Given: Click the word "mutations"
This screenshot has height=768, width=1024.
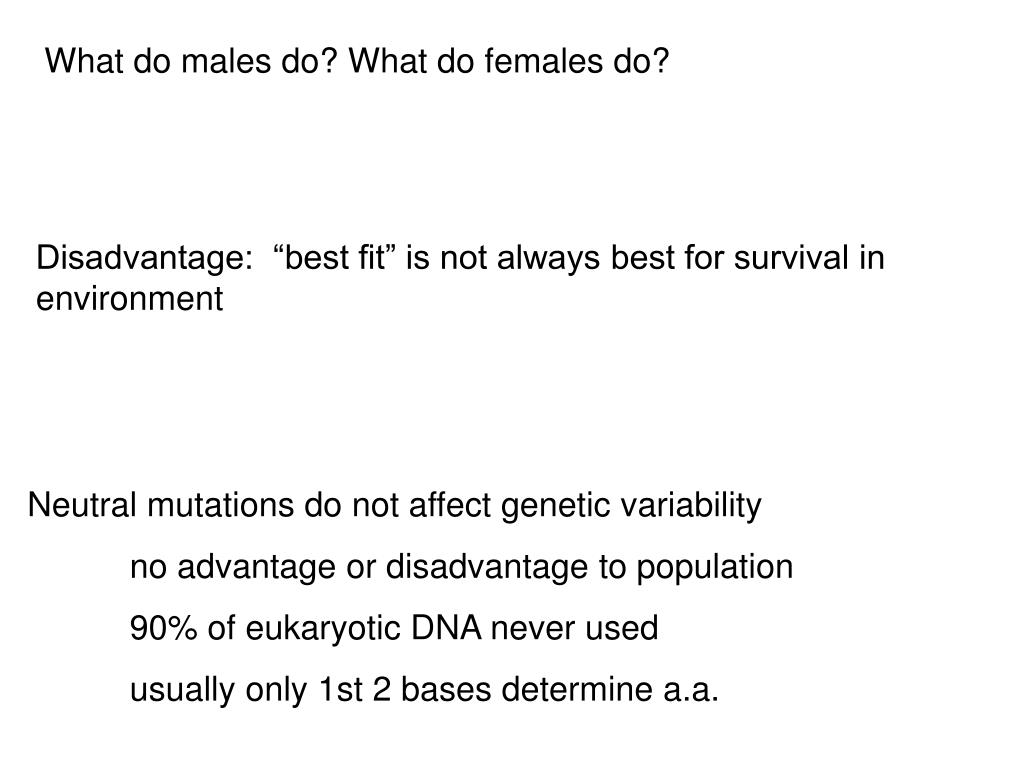Looking at the screenshot, I should [222, 506].
